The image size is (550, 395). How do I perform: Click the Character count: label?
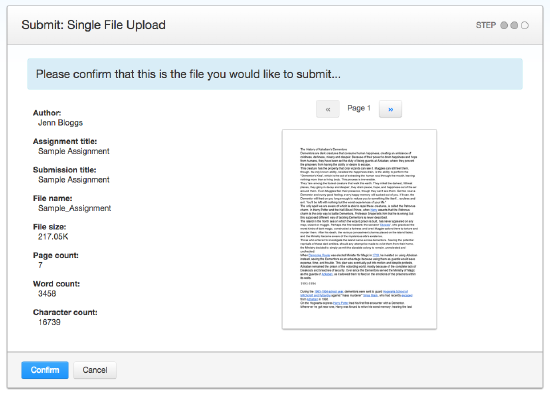tap(65, 312)
